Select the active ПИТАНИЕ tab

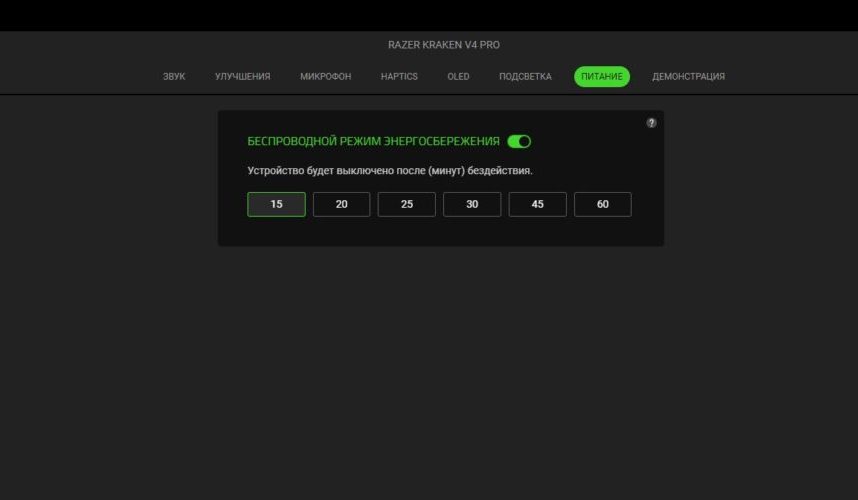click(x=602, y=77)
